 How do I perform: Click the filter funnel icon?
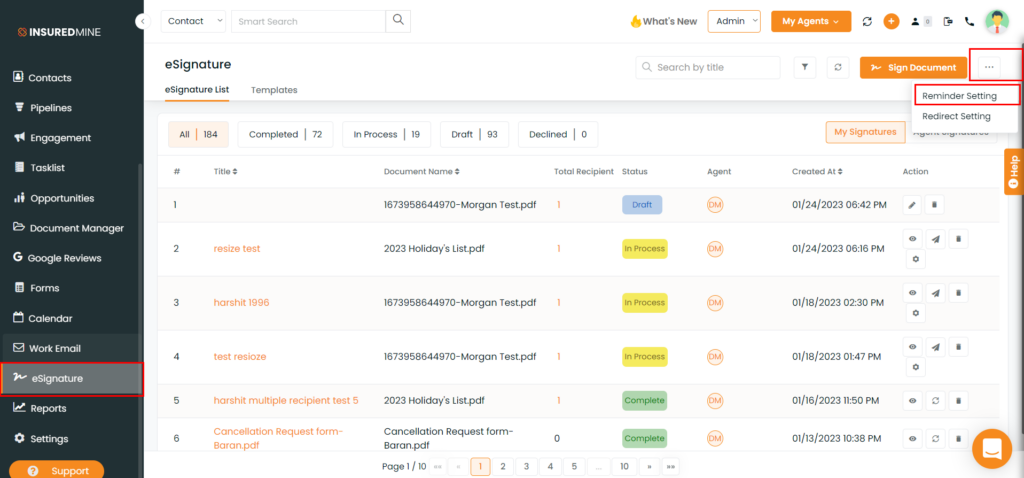(805, 67)
